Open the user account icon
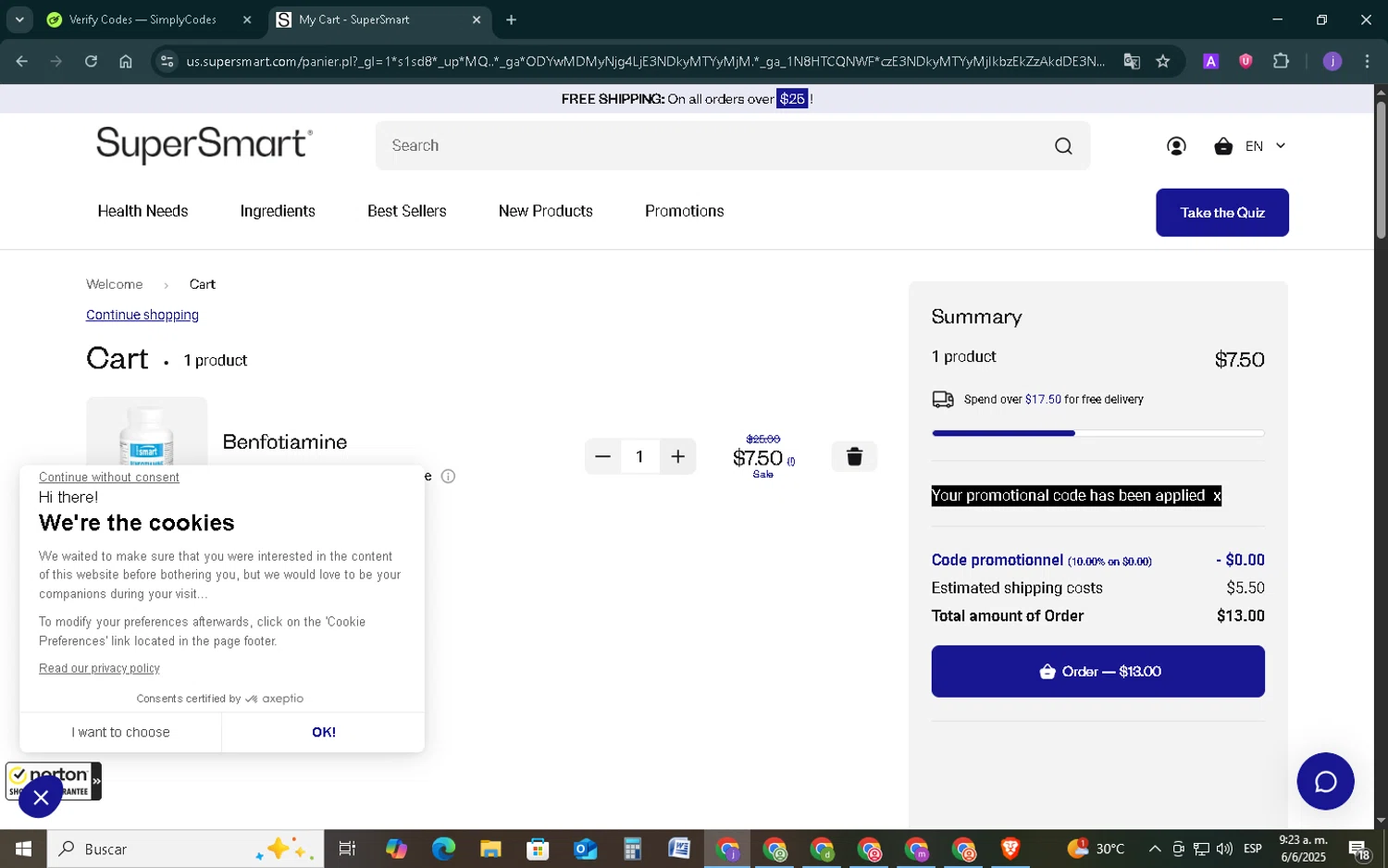Image resolution: width=1388 pixels, height=868 pixels. tap(1176, 146)
